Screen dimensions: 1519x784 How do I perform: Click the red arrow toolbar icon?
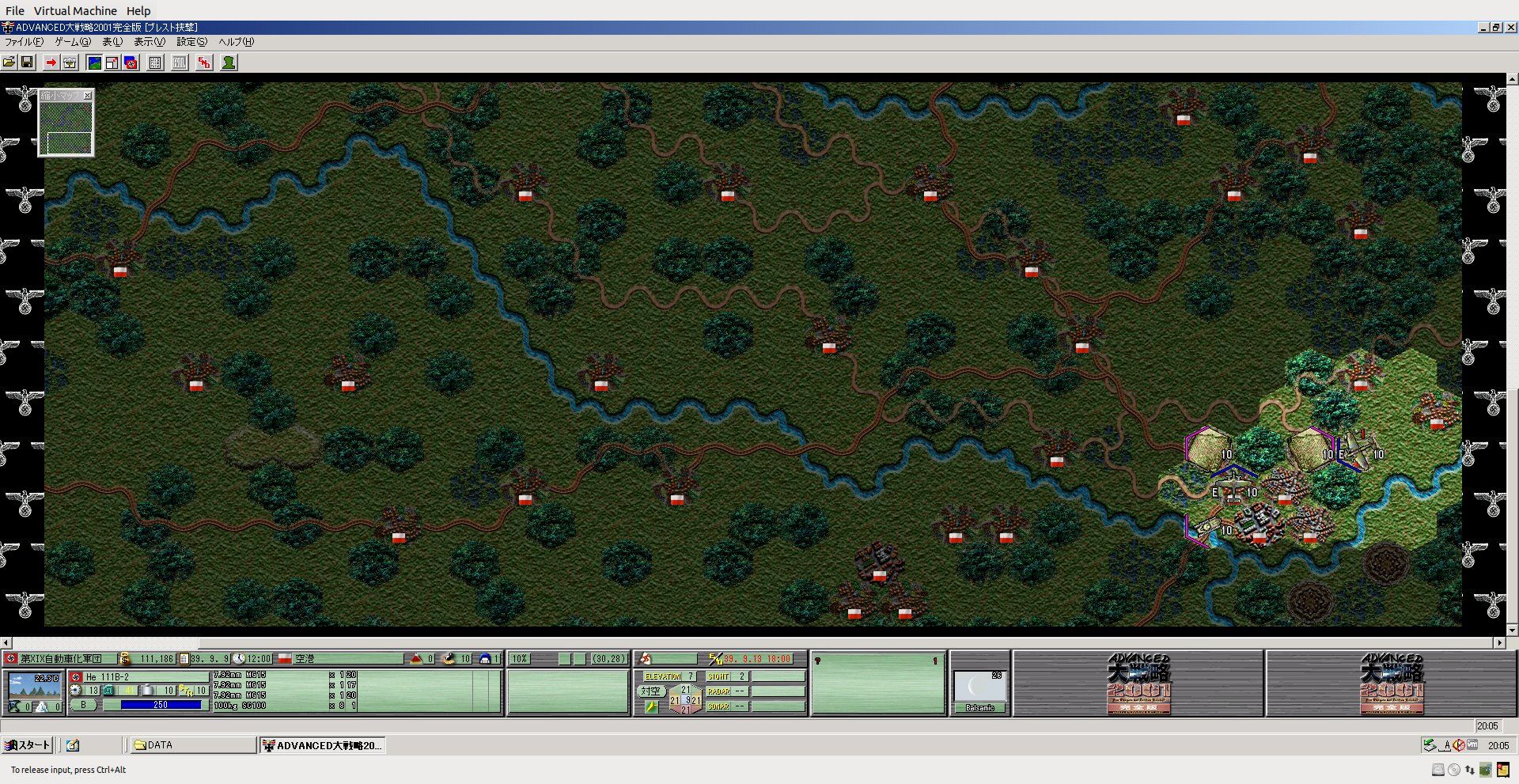51,62
